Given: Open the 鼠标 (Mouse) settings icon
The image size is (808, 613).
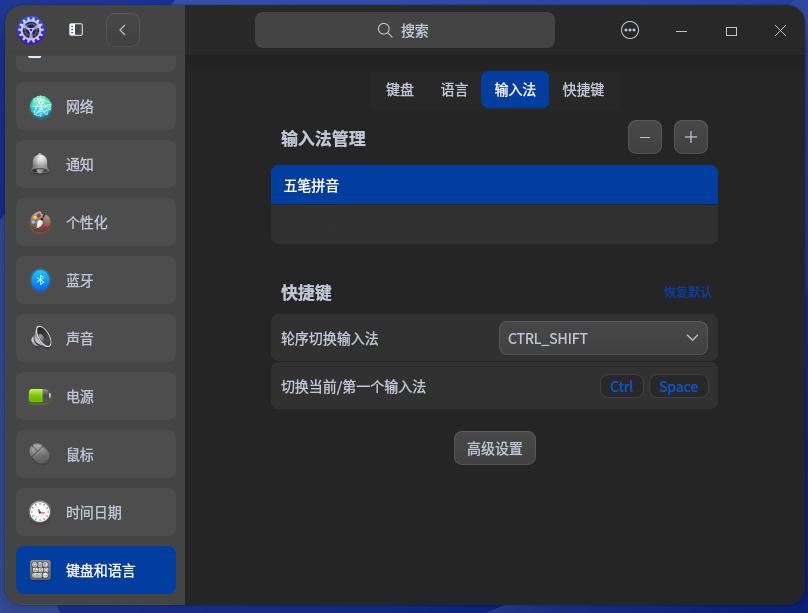Looking at the screenshot, I should 40,454.
